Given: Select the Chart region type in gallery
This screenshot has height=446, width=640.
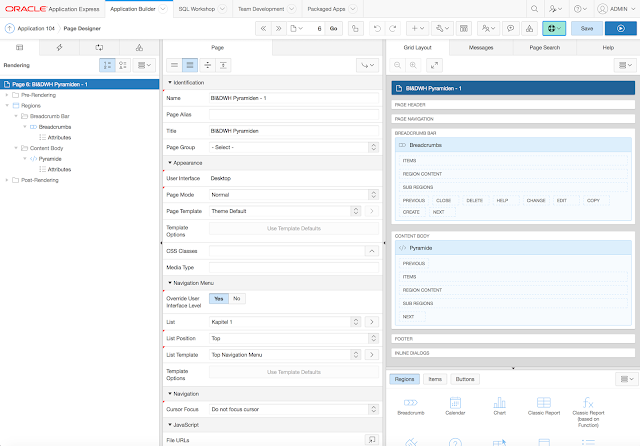Looking at the screenshot, I should coord(500,406).
